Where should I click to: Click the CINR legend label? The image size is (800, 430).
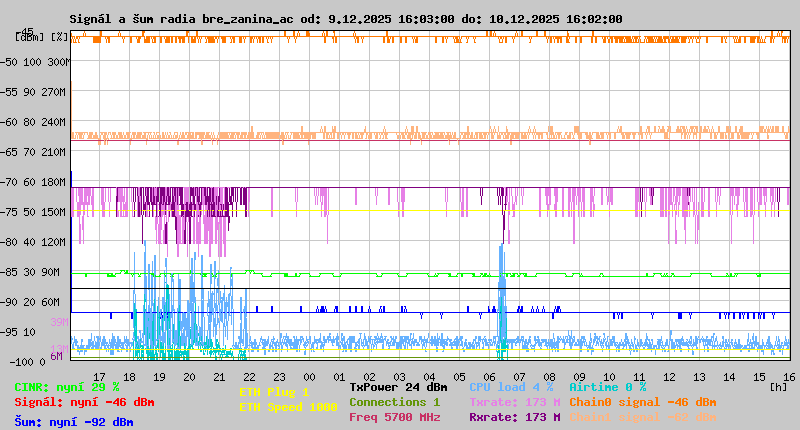67,386
